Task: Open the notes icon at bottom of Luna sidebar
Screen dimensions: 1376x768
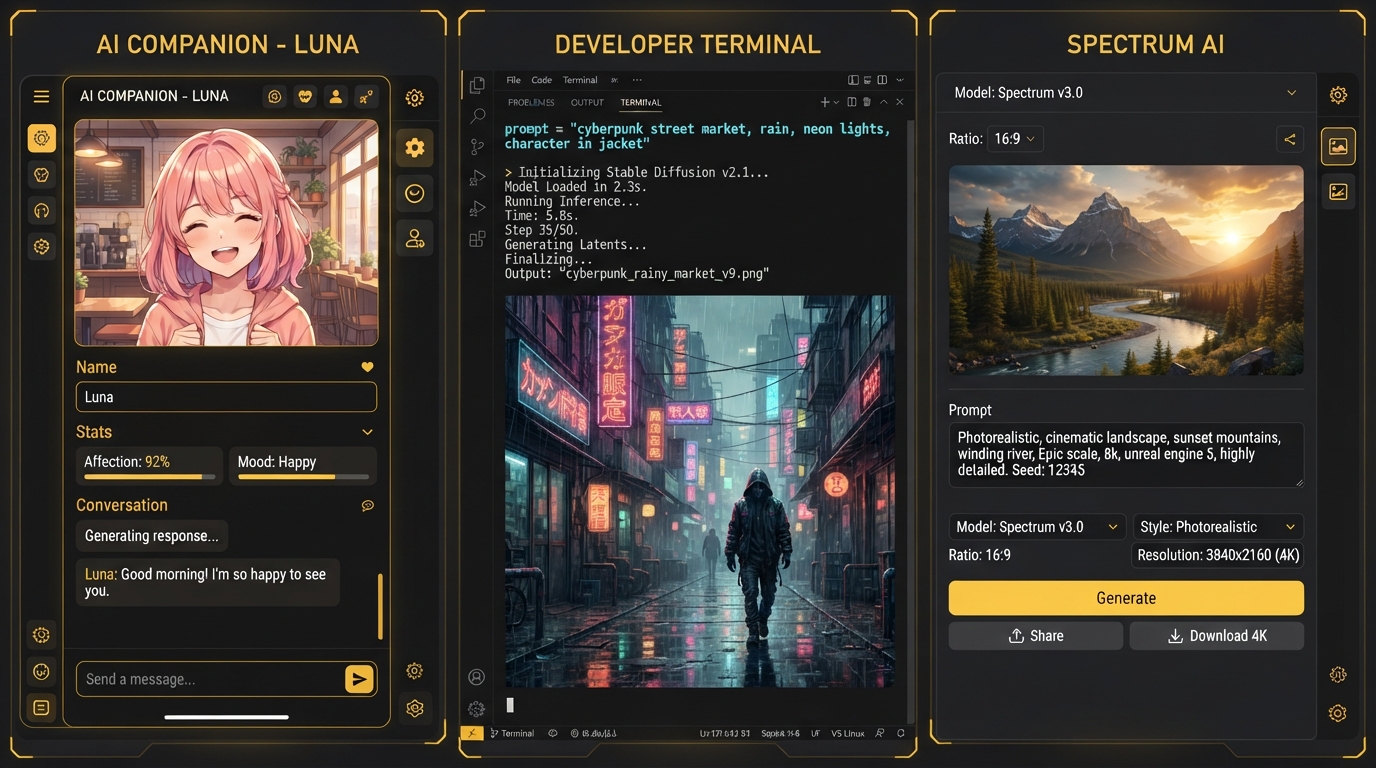Action: click(41, 707)
